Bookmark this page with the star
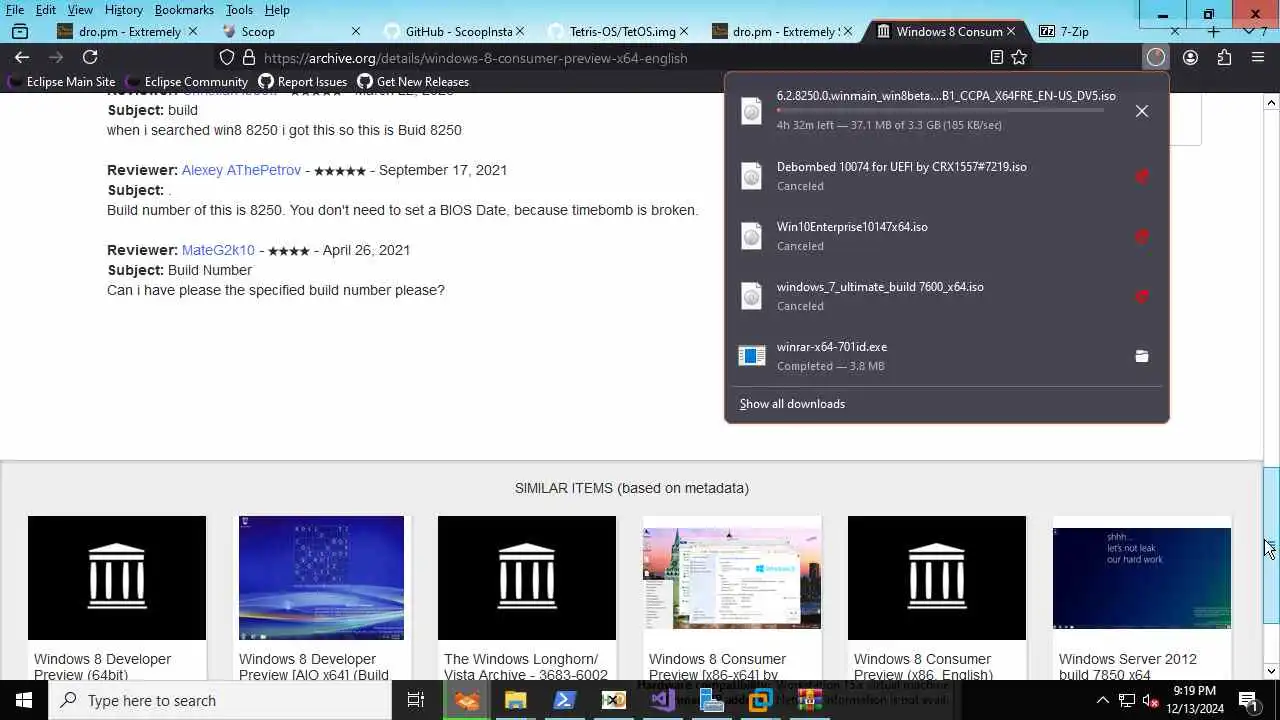Image resolution: width=1280 pixels, height=720 pixels. pos(1019,58)
